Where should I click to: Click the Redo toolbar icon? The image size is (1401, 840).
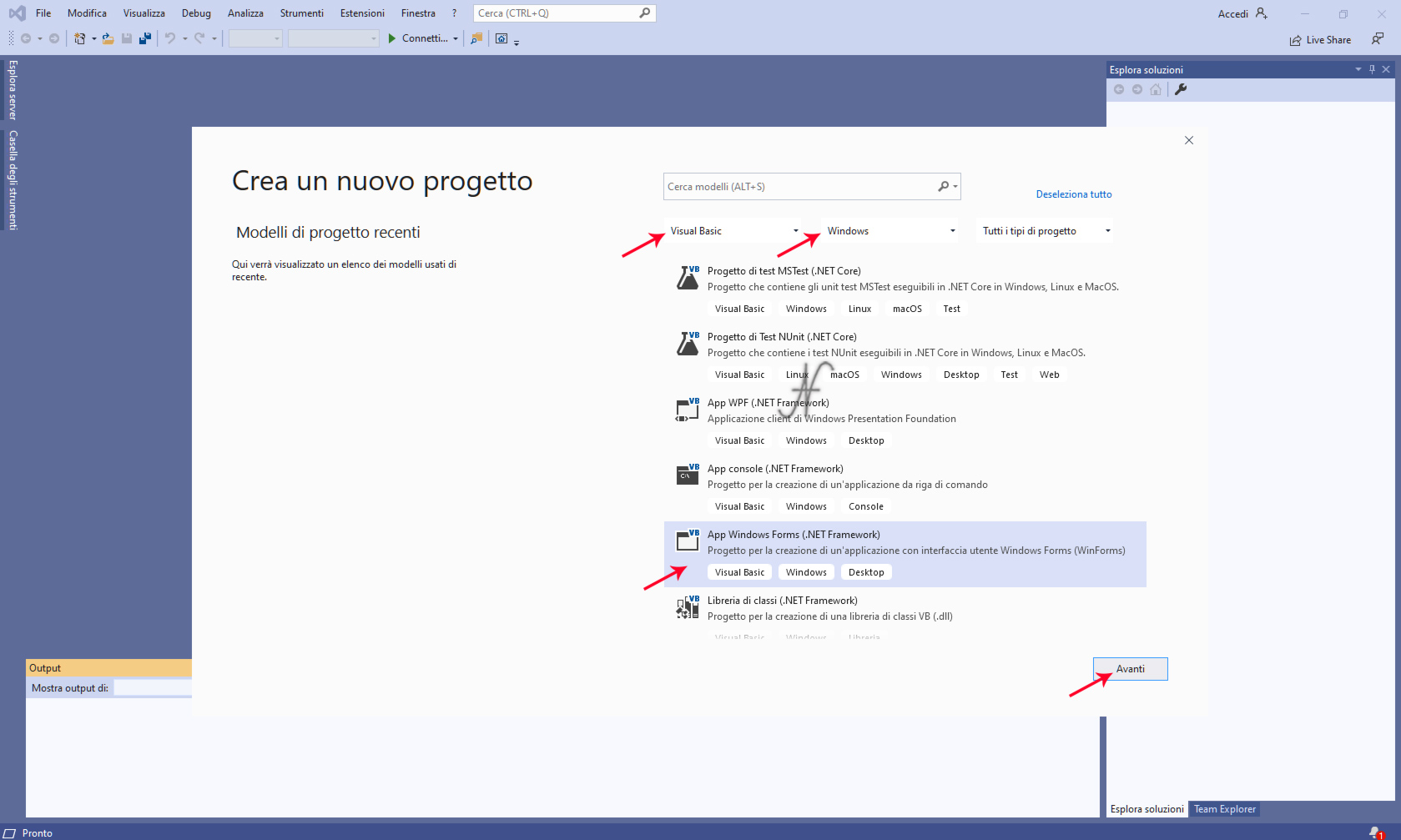click(199, 38)
